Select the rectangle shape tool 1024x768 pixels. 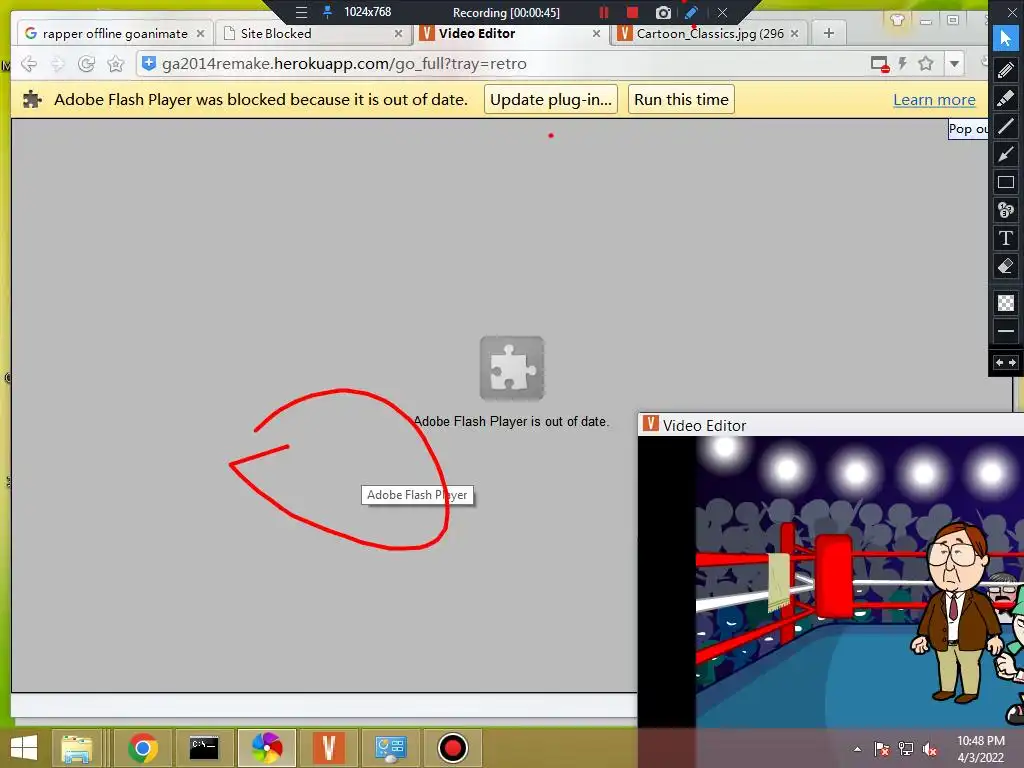coord(1006,182)
